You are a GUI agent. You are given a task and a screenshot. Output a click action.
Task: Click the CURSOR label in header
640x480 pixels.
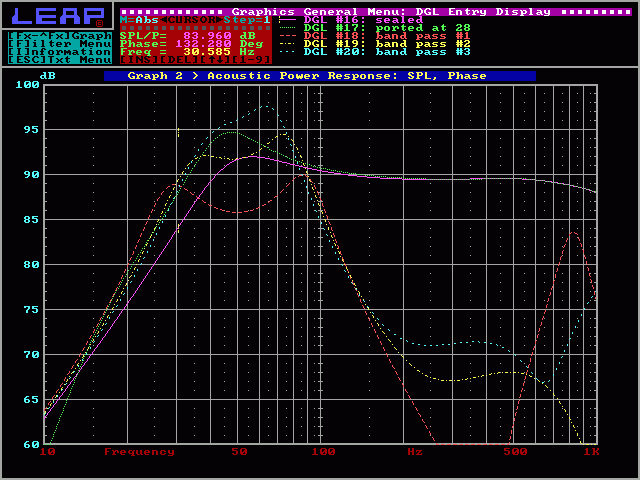pos(191,20)
